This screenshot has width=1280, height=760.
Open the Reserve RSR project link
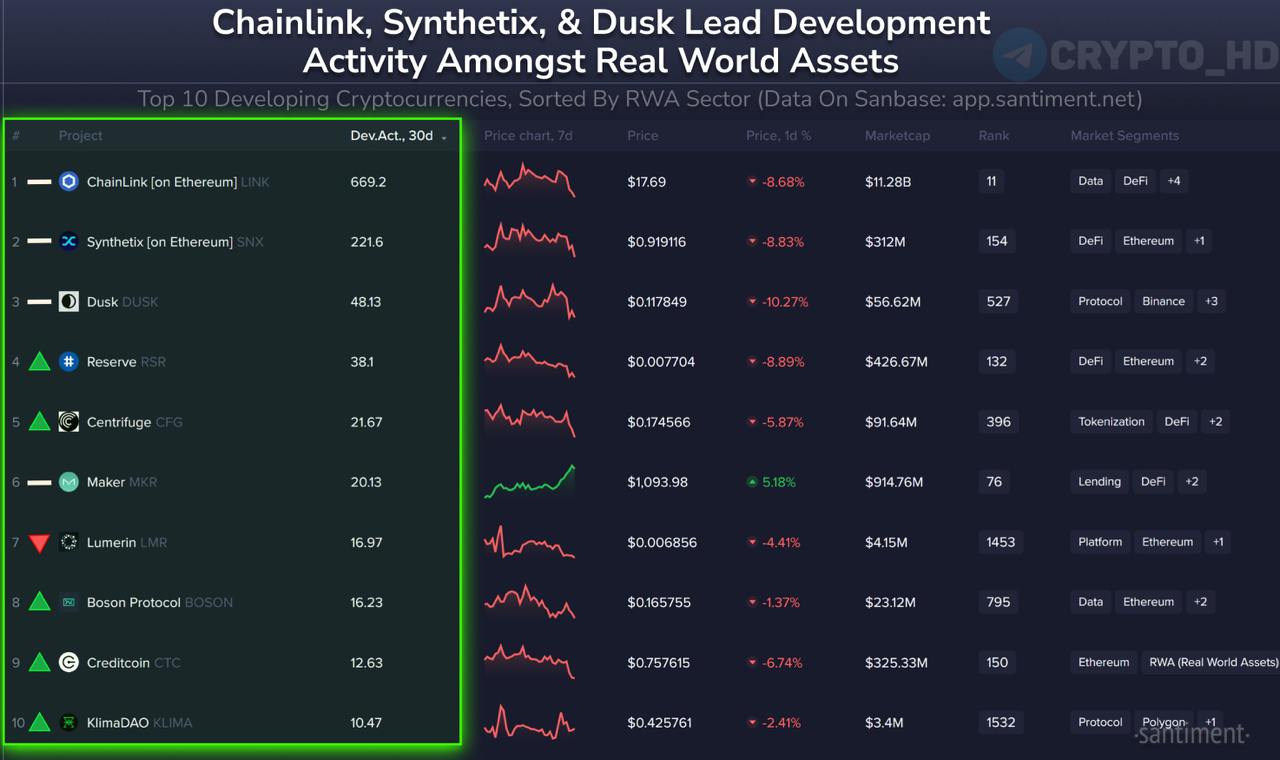126,362
